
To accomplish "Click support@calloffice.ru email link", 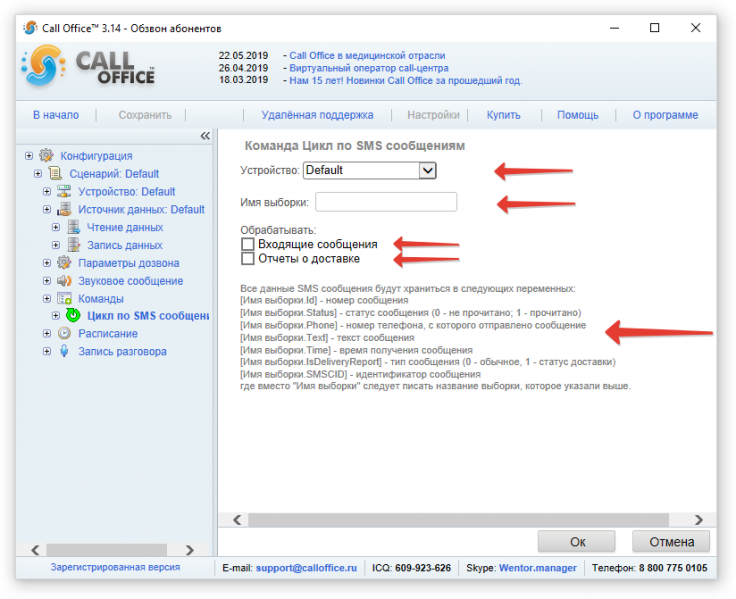I will [x=307, y=568].
